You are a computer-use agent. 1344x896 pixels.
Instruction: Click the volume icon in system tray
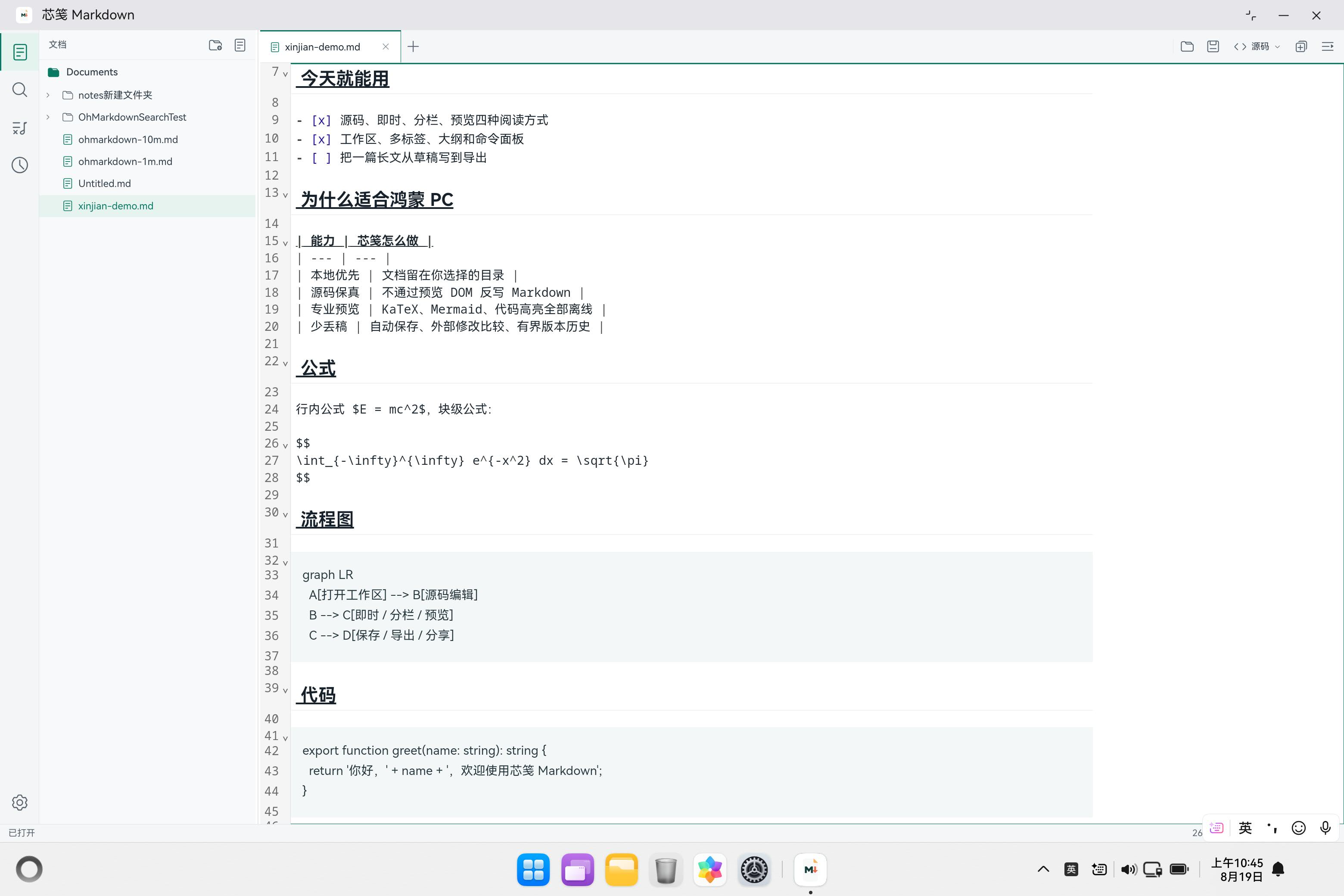coord(1129,870)
